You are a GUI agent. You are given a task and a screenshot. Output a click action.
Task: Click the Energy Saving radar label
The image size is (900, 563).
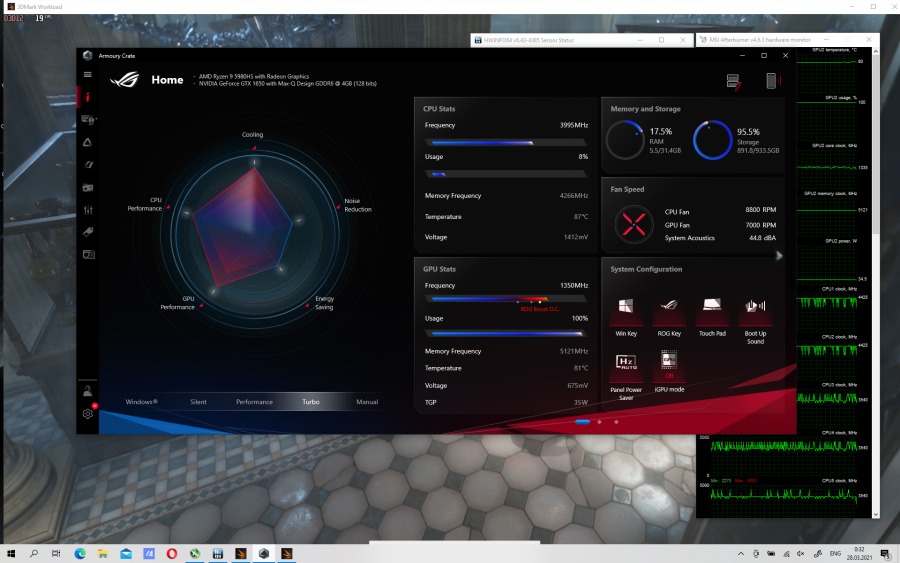tap(324, 302)
